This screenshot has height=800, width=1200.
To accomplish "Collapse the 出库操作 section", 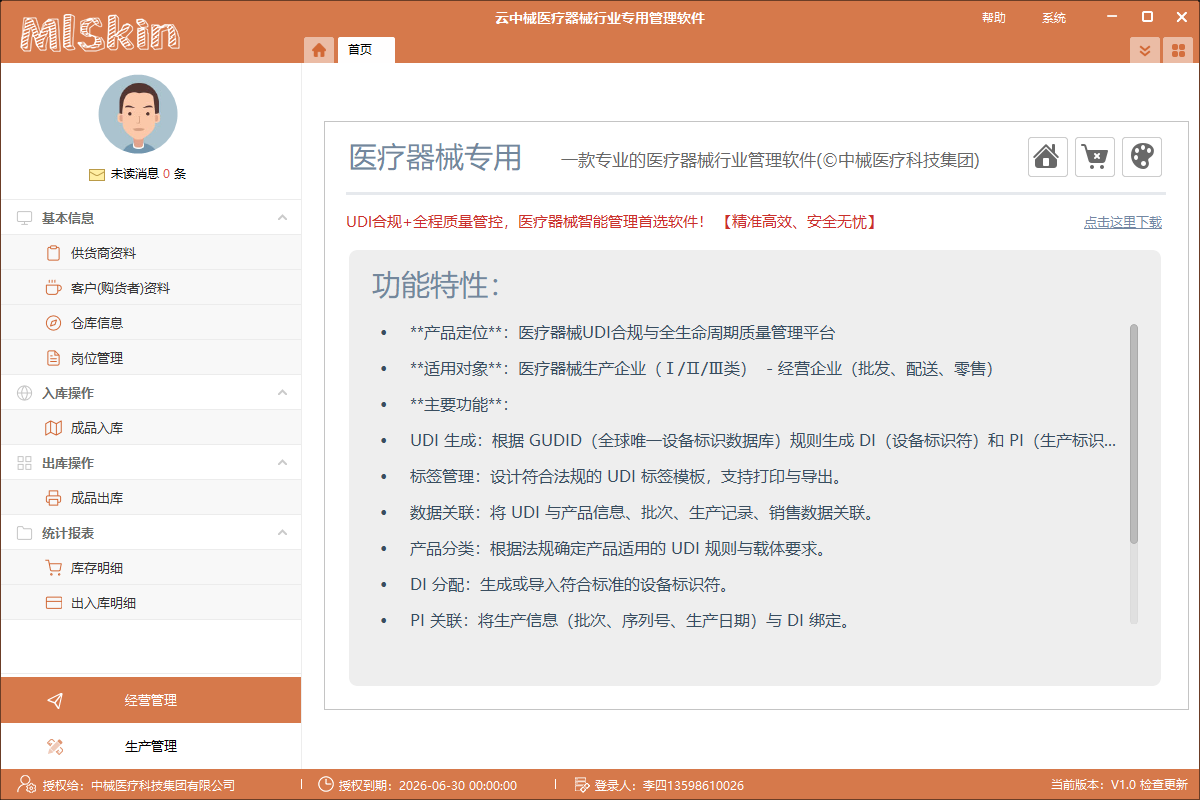I will pos(282,463).
